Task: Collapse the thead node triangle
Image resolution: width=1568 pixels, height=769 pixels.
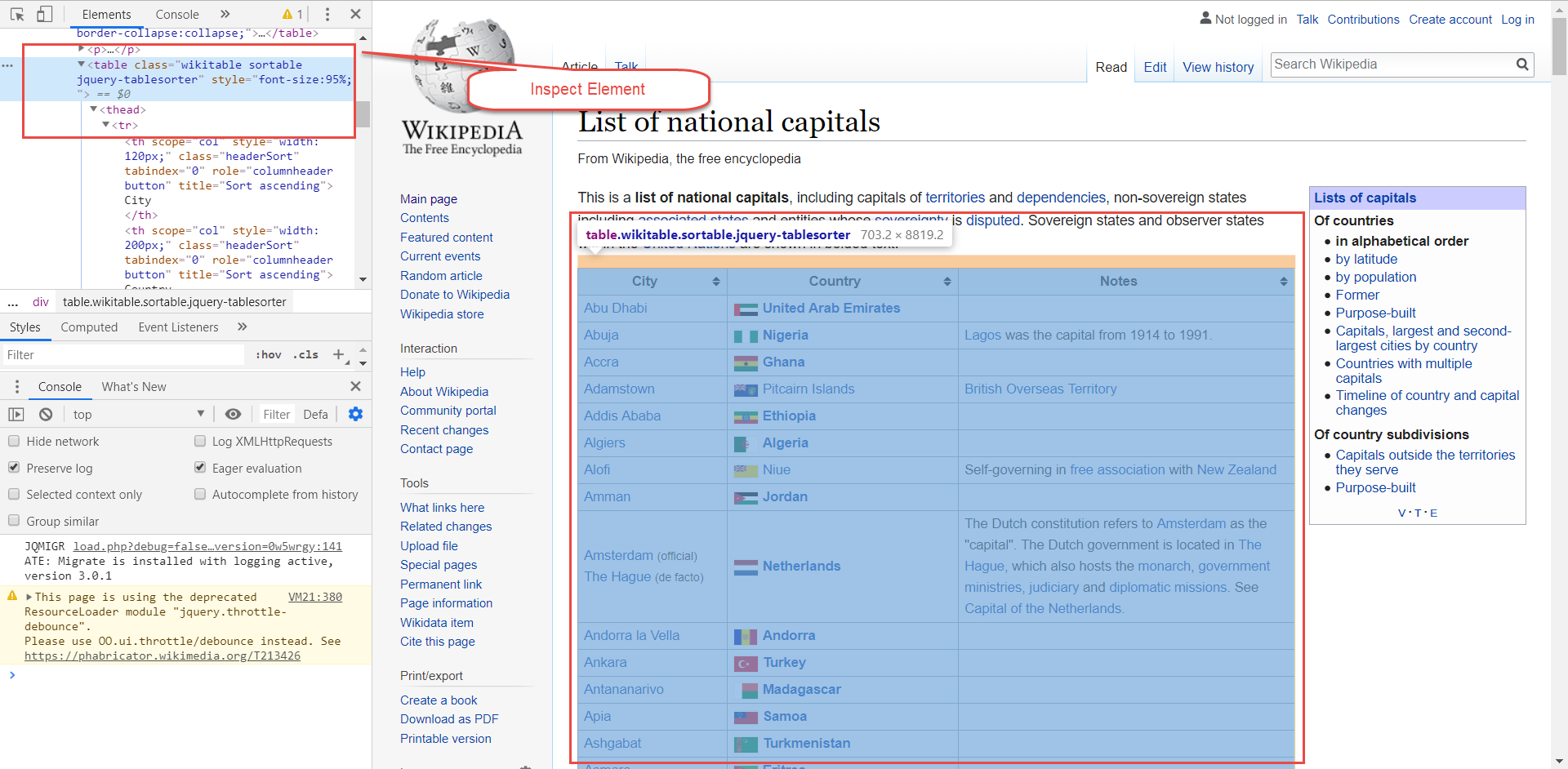Action: [94, 109]
